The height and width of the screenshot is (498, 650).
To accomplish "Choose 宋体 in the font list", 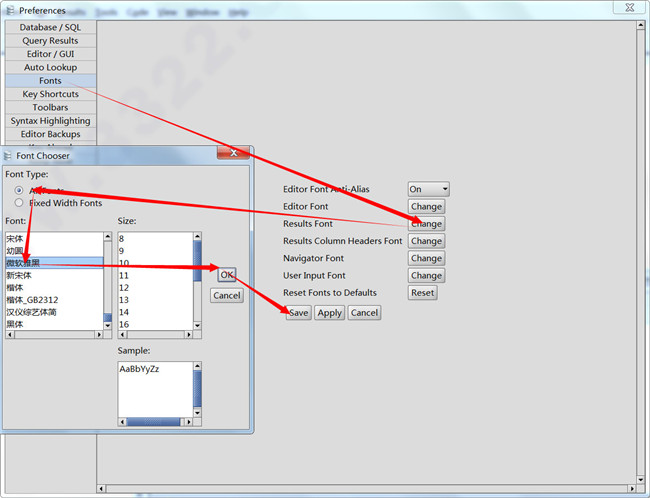I will click(x=54, y=239).
